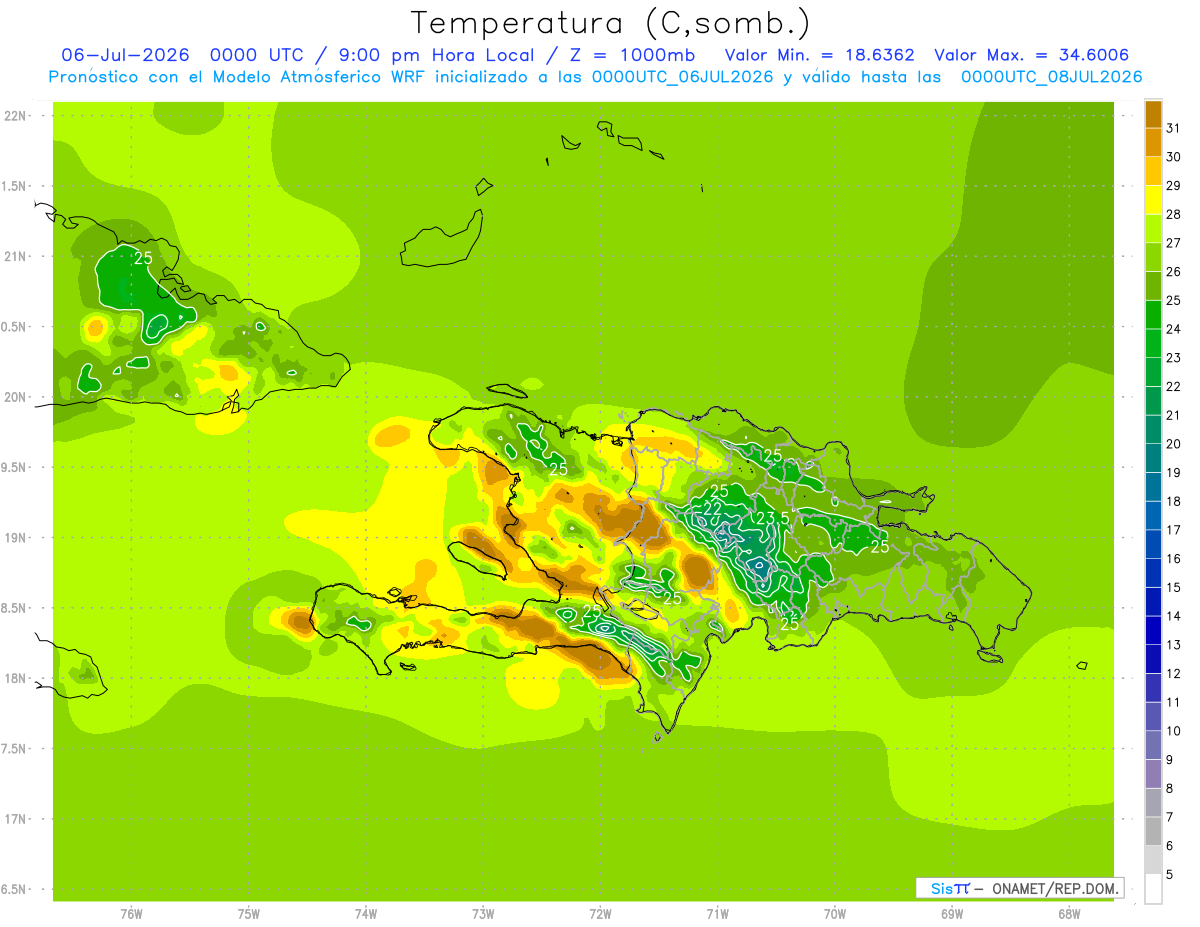Click the '69W' longitude axis label
1200x927 pixels.
pyautogui.click(x=952, y=913)
